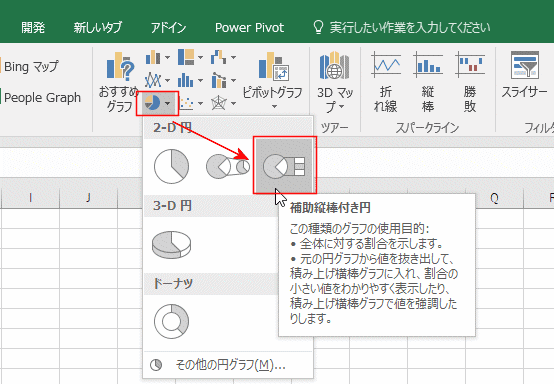Expand the radar chart dropdown arrow
Image resolution: width=554 pixels, height=384 pixels.
[233, 104]
